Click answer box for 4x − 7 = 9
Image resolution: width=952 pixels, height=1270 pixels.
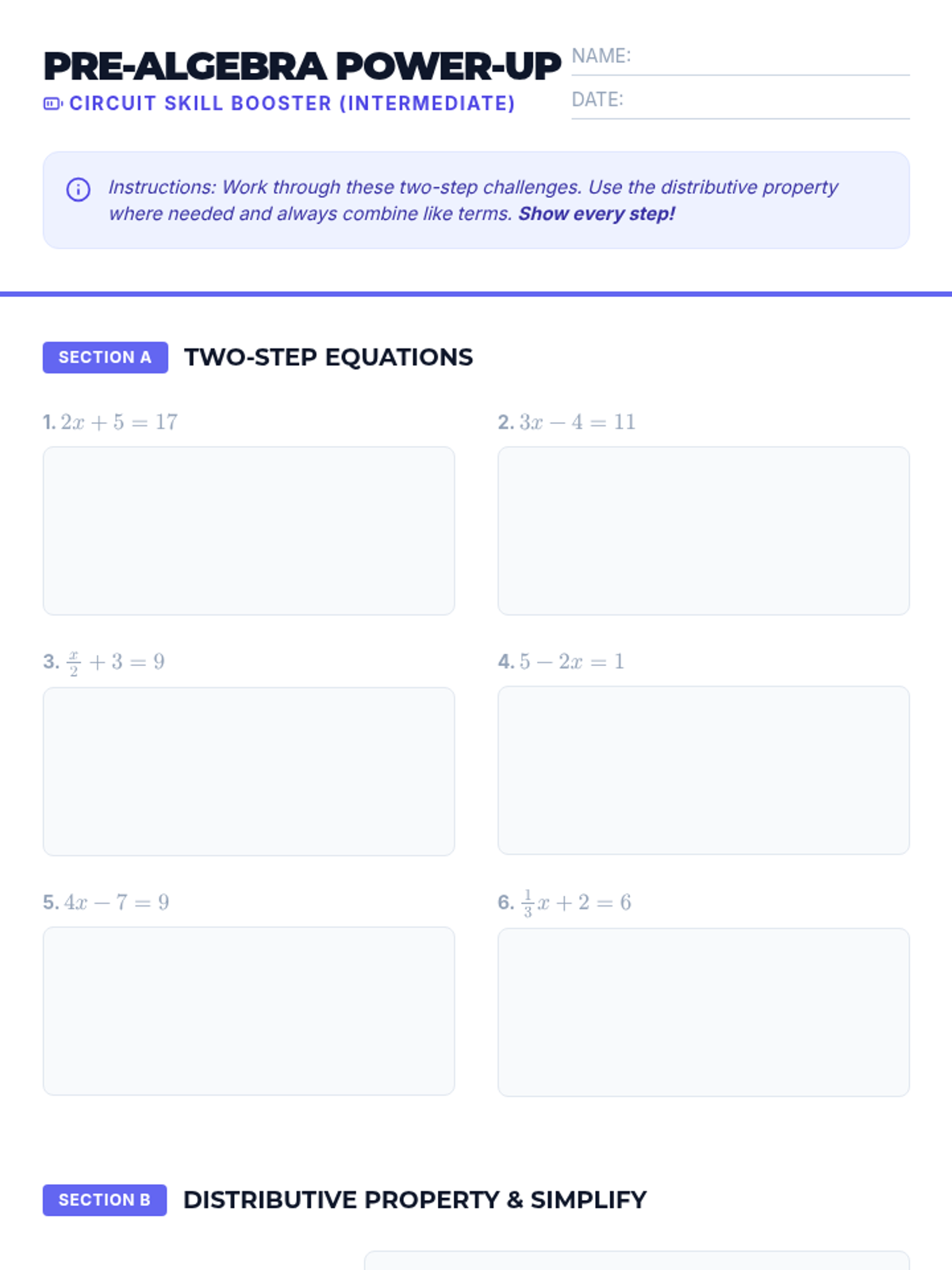click(248, 1010)
